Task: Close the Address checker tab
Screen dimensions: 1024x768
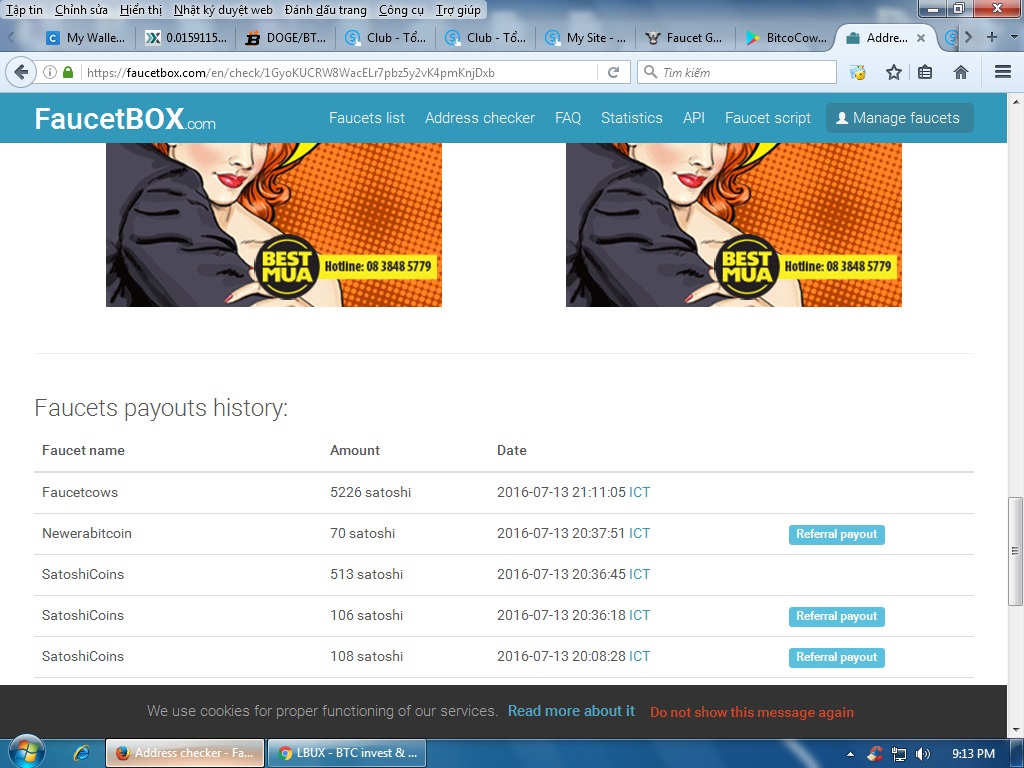Action: point(921,38)
